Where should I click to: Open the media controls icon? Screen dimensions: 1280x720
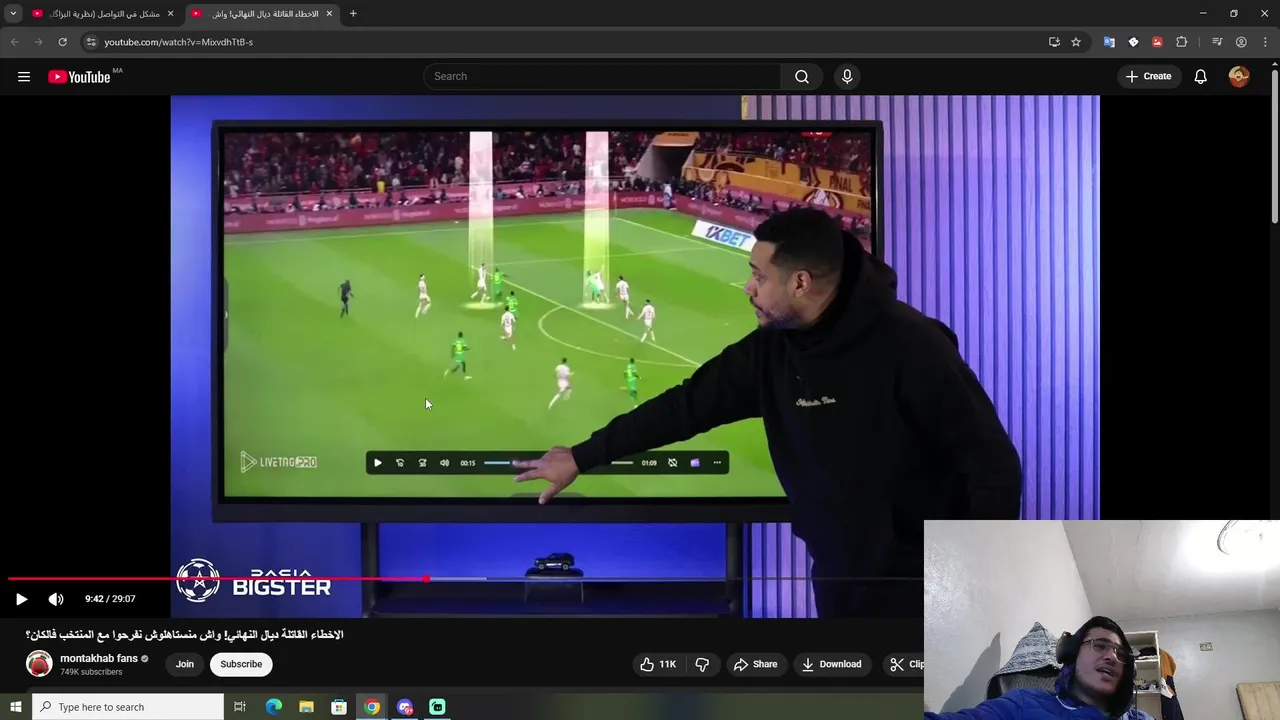1217,42
